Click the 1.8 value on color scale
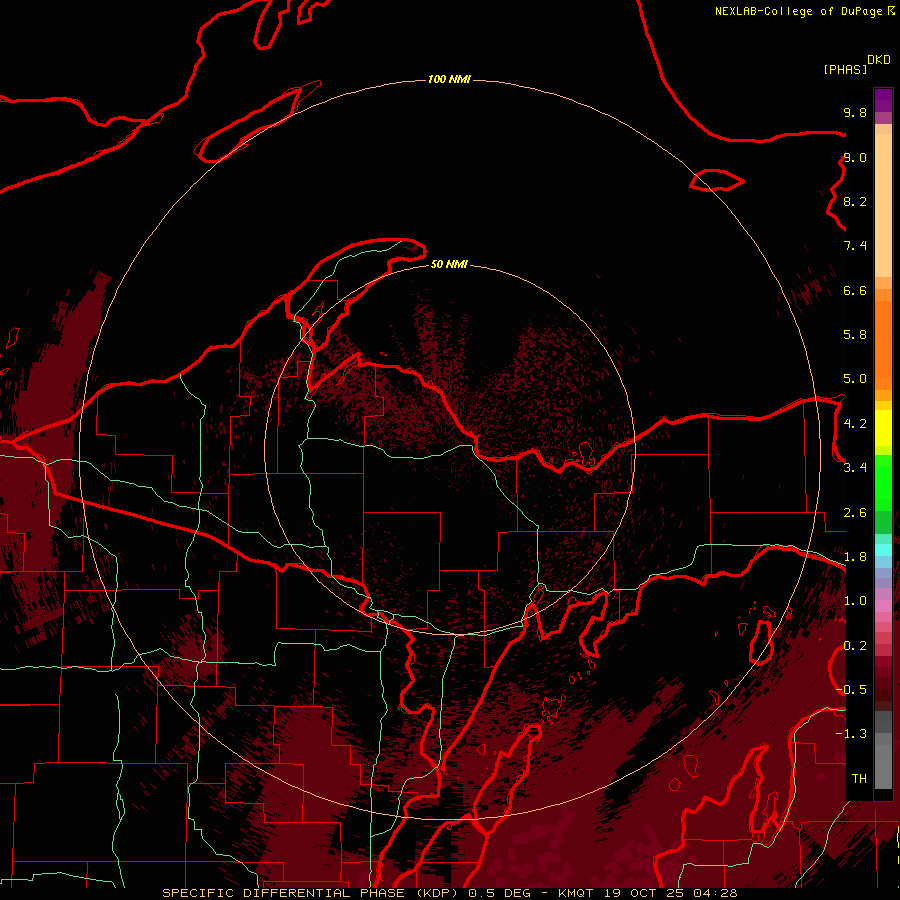 pos(855,557)
